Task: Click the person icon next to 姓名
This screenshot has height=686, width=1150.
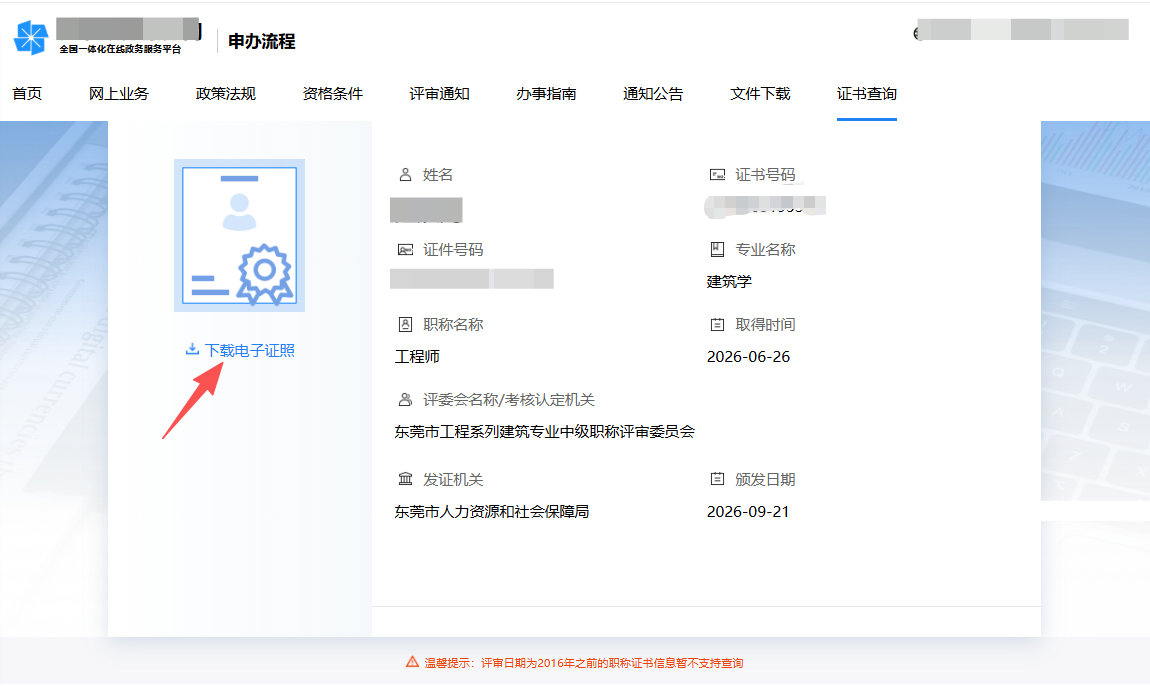Action: [x=405, y=175]
